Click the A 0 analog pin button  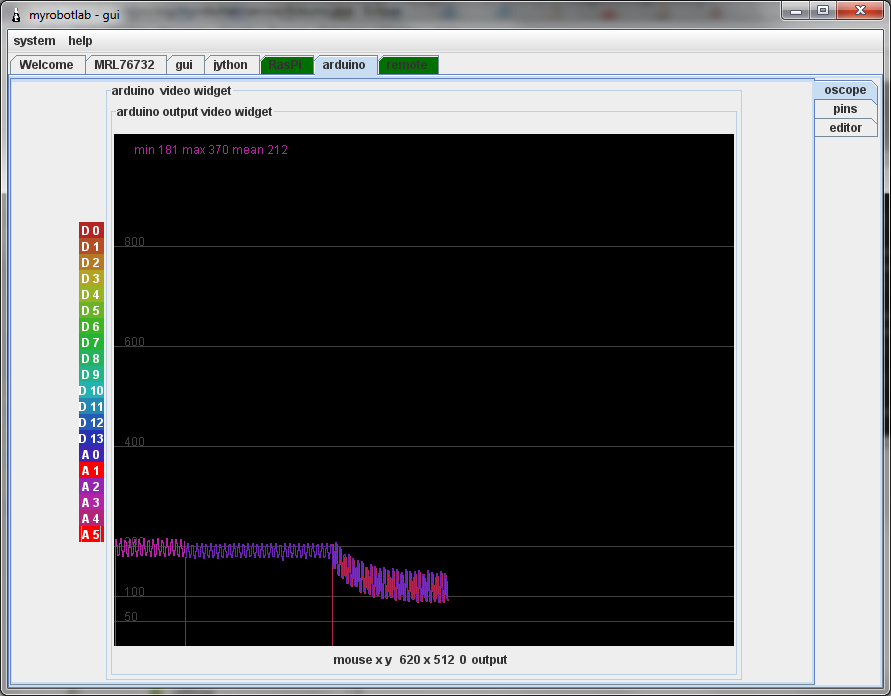point(91,454)
